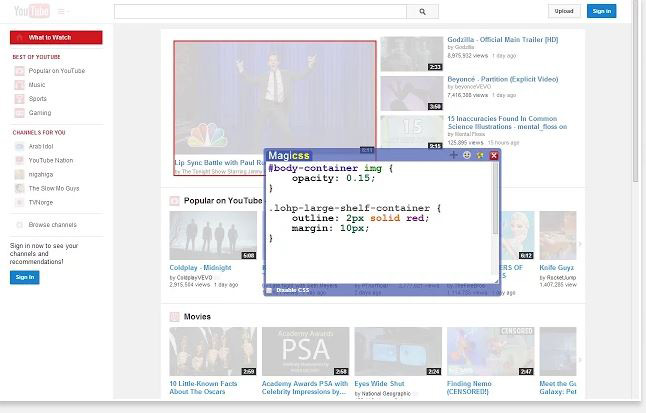The width and height of the screenshot is (646, 413).
Task: Click the YouTube search field
Action: [260, 12]
